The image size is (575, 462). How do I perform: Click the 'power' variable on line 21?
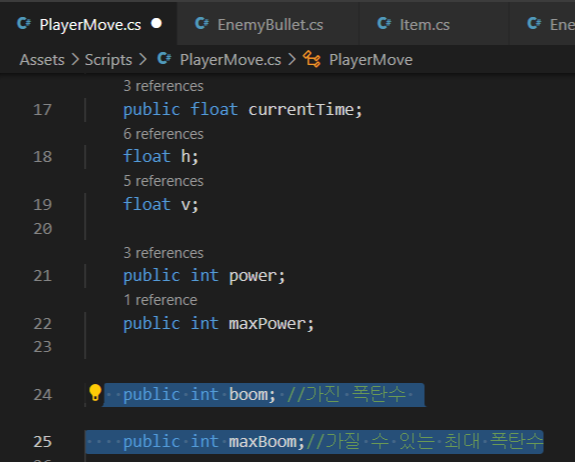click(x=253, y=276)
